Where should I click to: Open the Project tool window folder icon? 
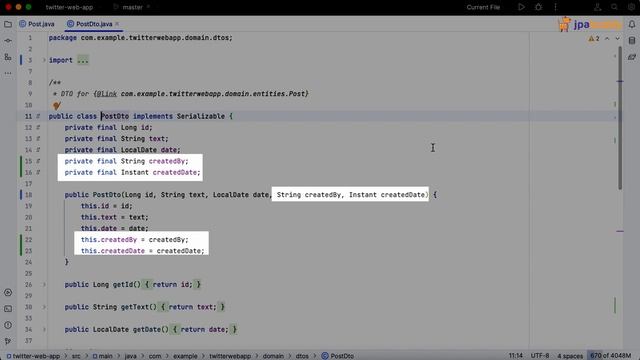point(8,24)
